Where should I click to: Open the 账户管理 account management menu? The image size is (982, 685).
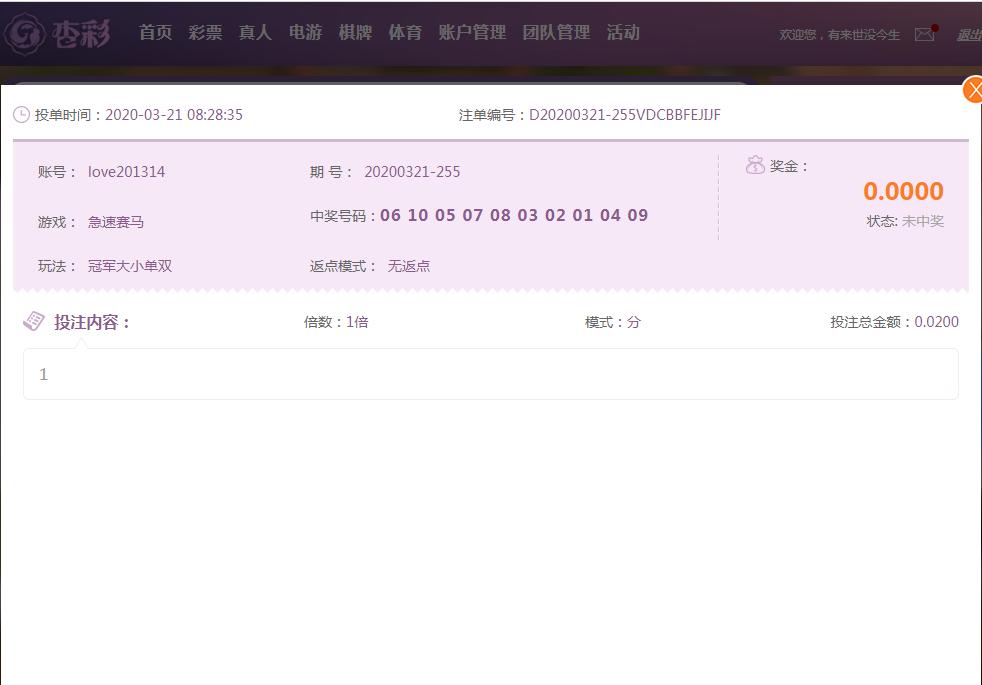(472, 33)
